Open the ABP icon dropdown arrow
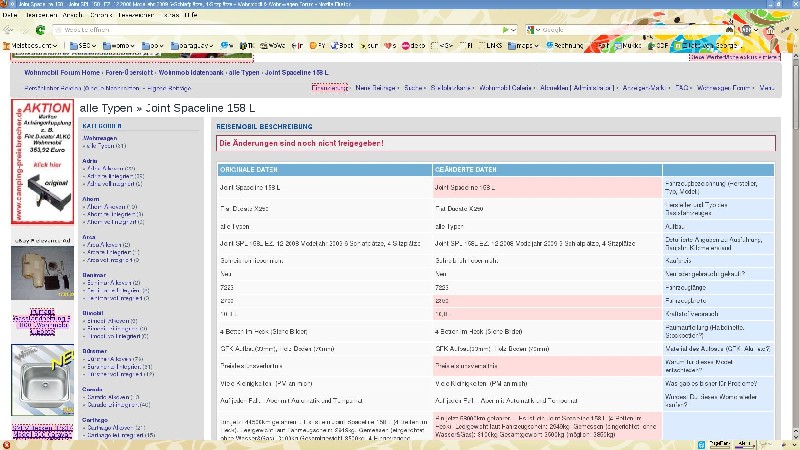This screenshot has height=450, width=800. click(x=756, y=31)
